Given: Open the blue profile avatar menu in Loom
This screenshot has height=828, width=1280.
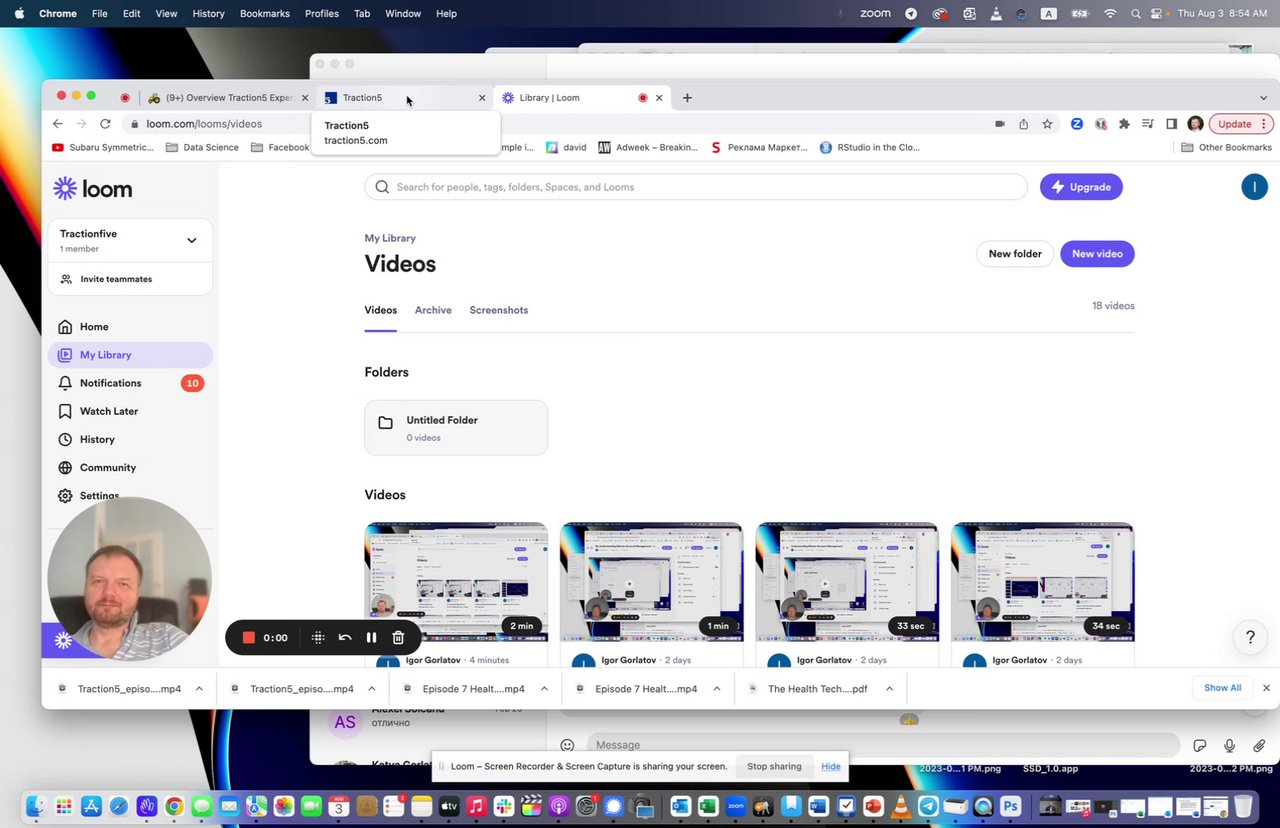Looking at the screenshot, I should click(1254, 187).
